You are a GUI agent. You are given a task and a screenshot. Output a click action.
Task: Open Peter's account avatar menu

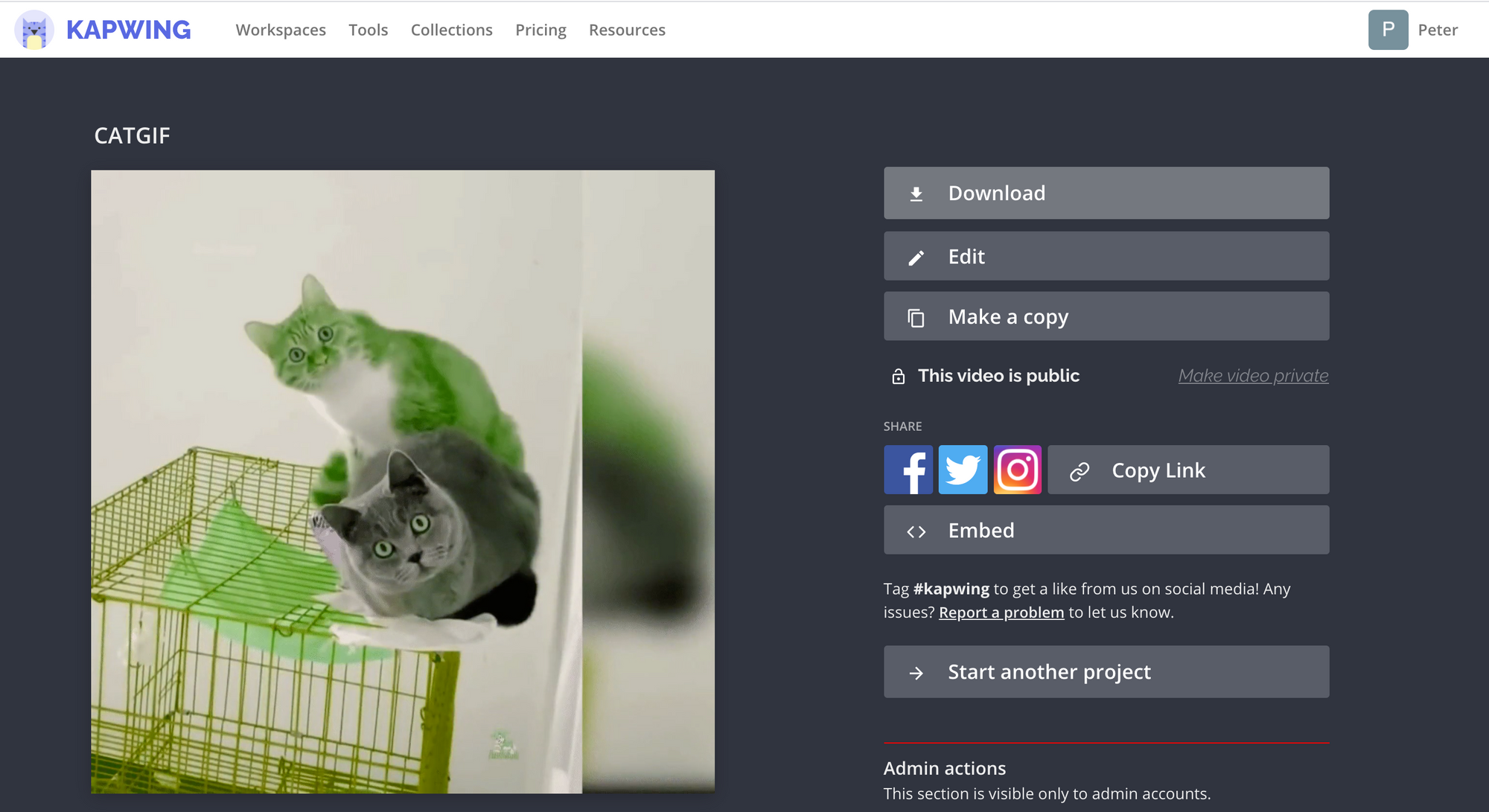1388,30
